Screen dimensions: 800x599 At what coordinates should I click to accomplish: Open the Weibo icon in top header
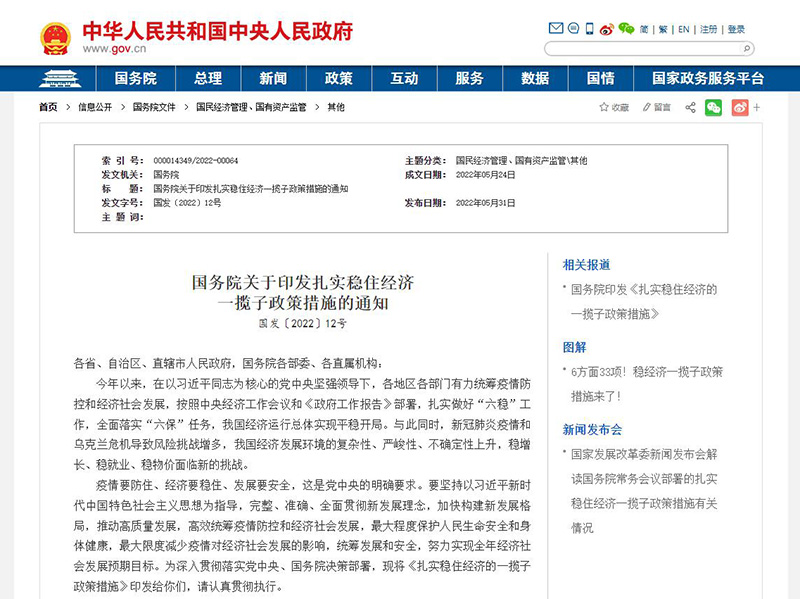pyautogui.click(x=607, y=29)
